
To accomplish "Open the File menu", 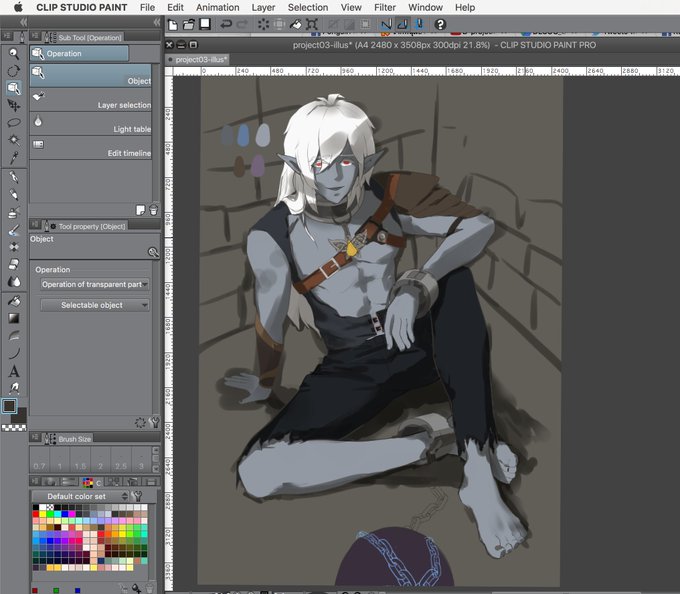I will tap(147, 7).
